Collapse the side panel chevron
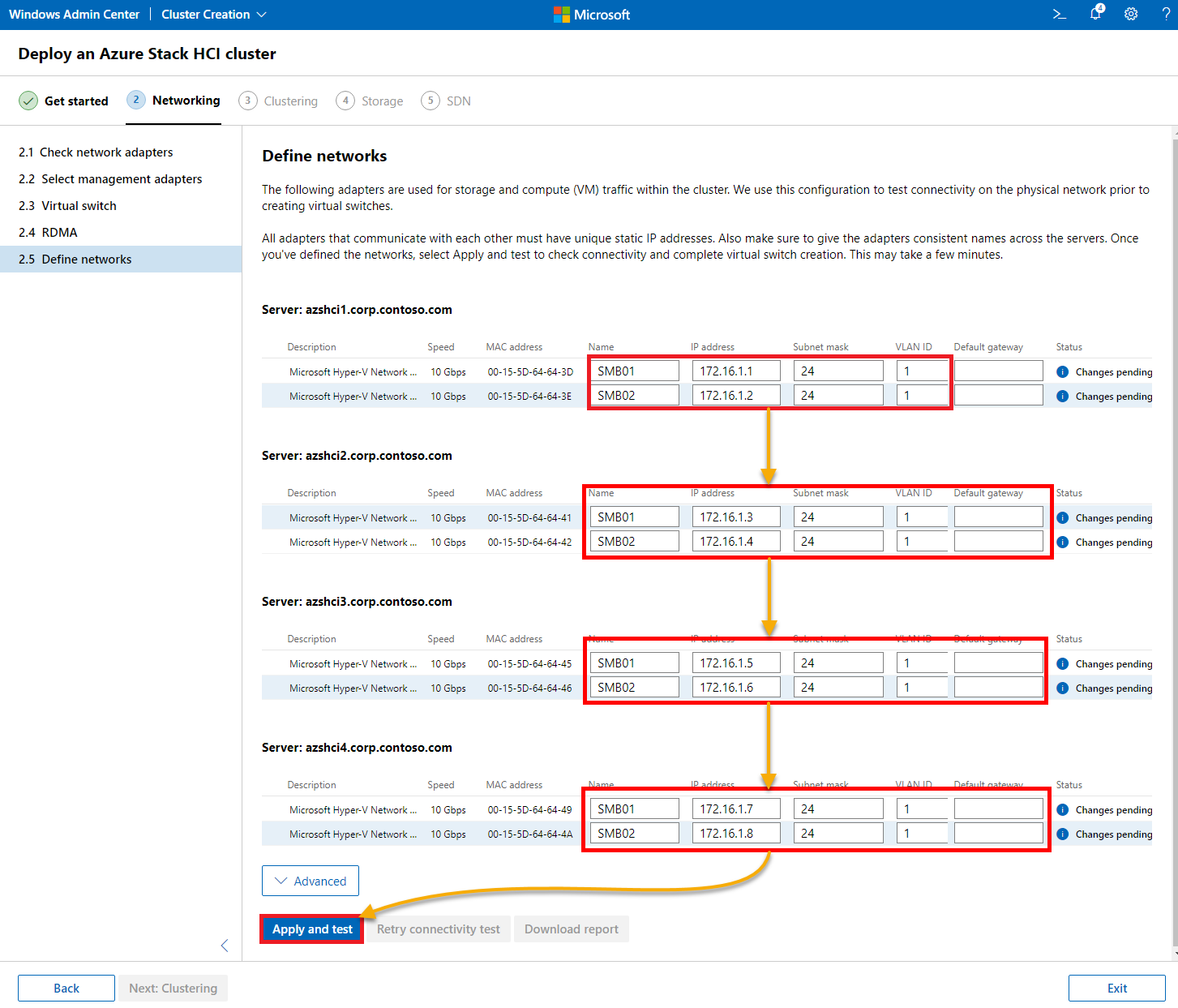Image resolution: width=1178 pixels, height=1008 pixels. pos(225,946)
